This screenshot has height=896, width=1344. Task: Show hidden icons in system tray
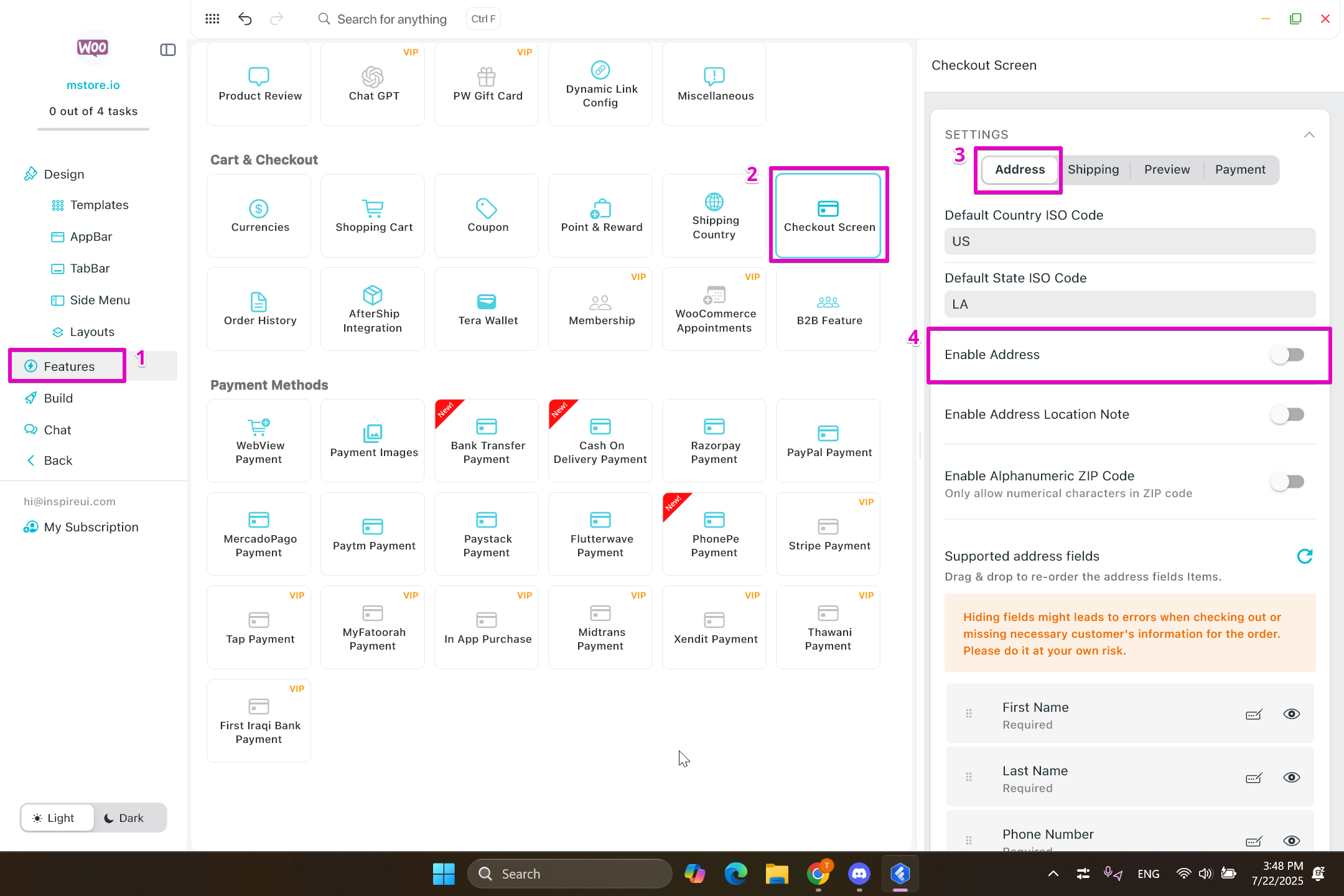(x=1053, y=874)
